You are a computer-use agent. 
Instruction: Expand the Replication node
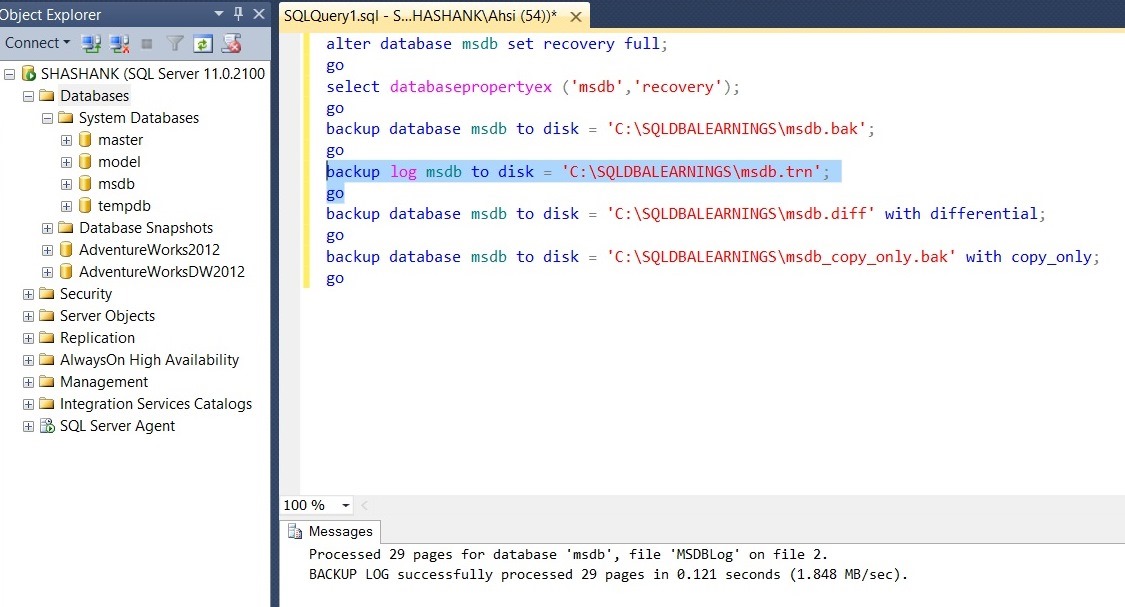click(x=28, y=339)
